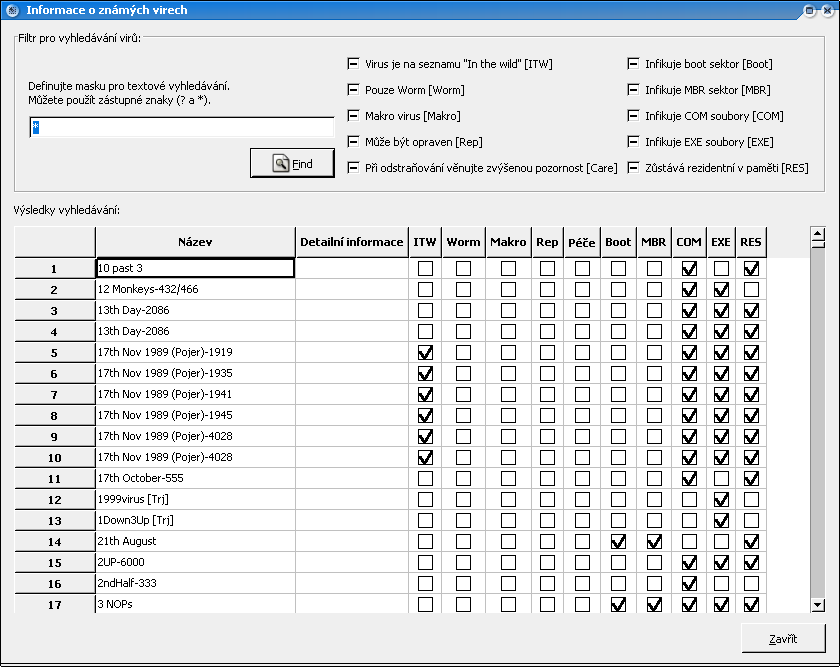Screen dimensions: 840x667
Task: Click row header number 1
Action: [55, 268]
